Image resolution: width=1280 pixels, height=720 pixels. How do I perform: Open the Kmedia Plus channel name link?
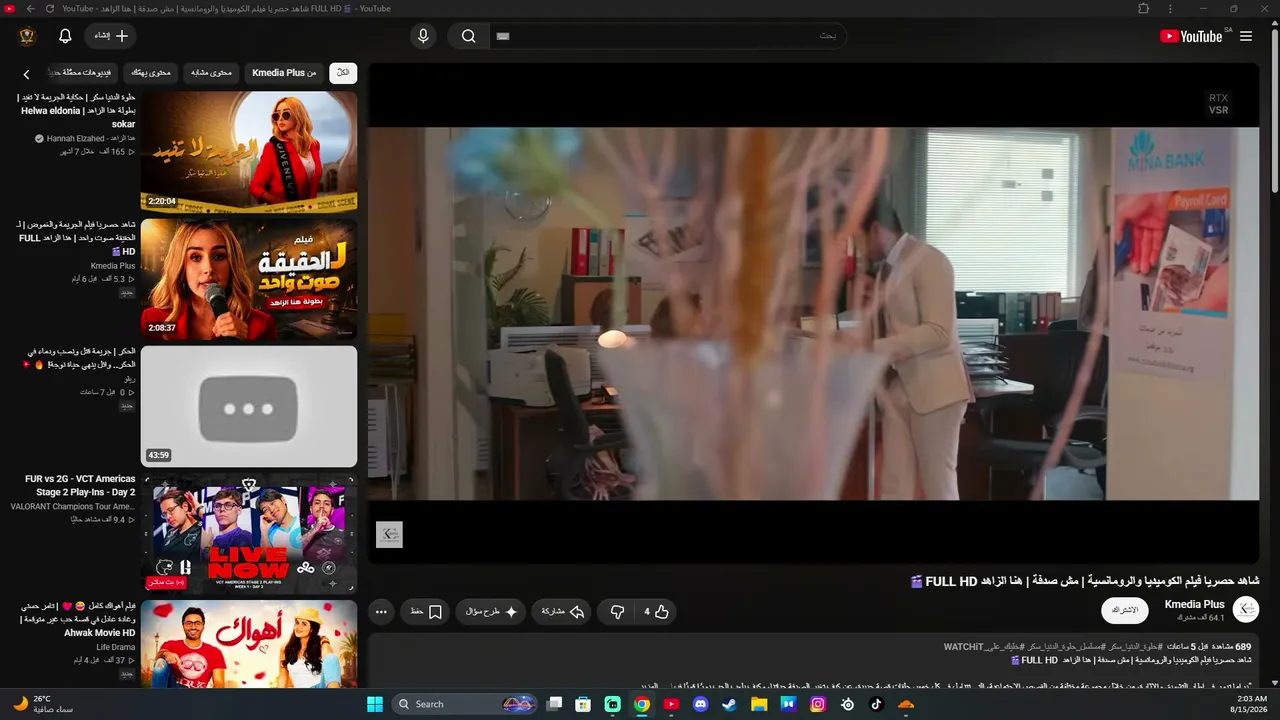coord(1194,604)
